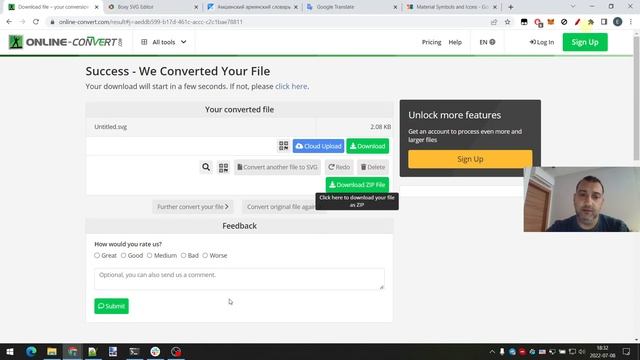
Task: Launch Microsoft Edge from the taskbar
Action: tap(31, 351)
